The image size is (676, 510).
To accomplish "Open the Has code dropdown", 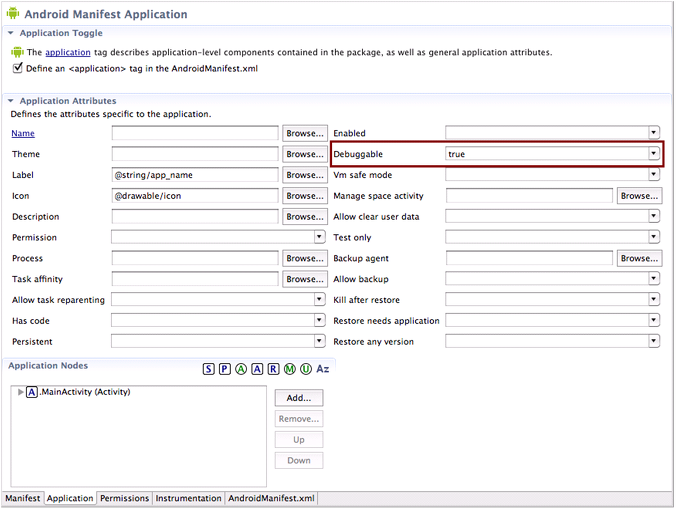I will (319, 320).
